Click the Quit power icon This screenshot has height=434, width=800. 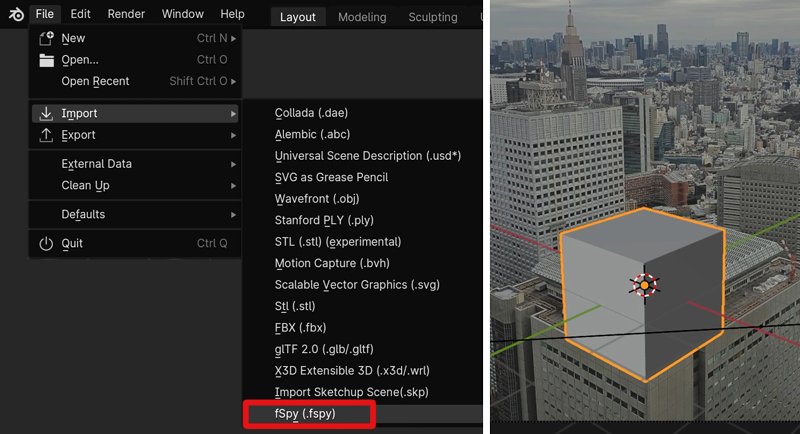tap(46, 244)
